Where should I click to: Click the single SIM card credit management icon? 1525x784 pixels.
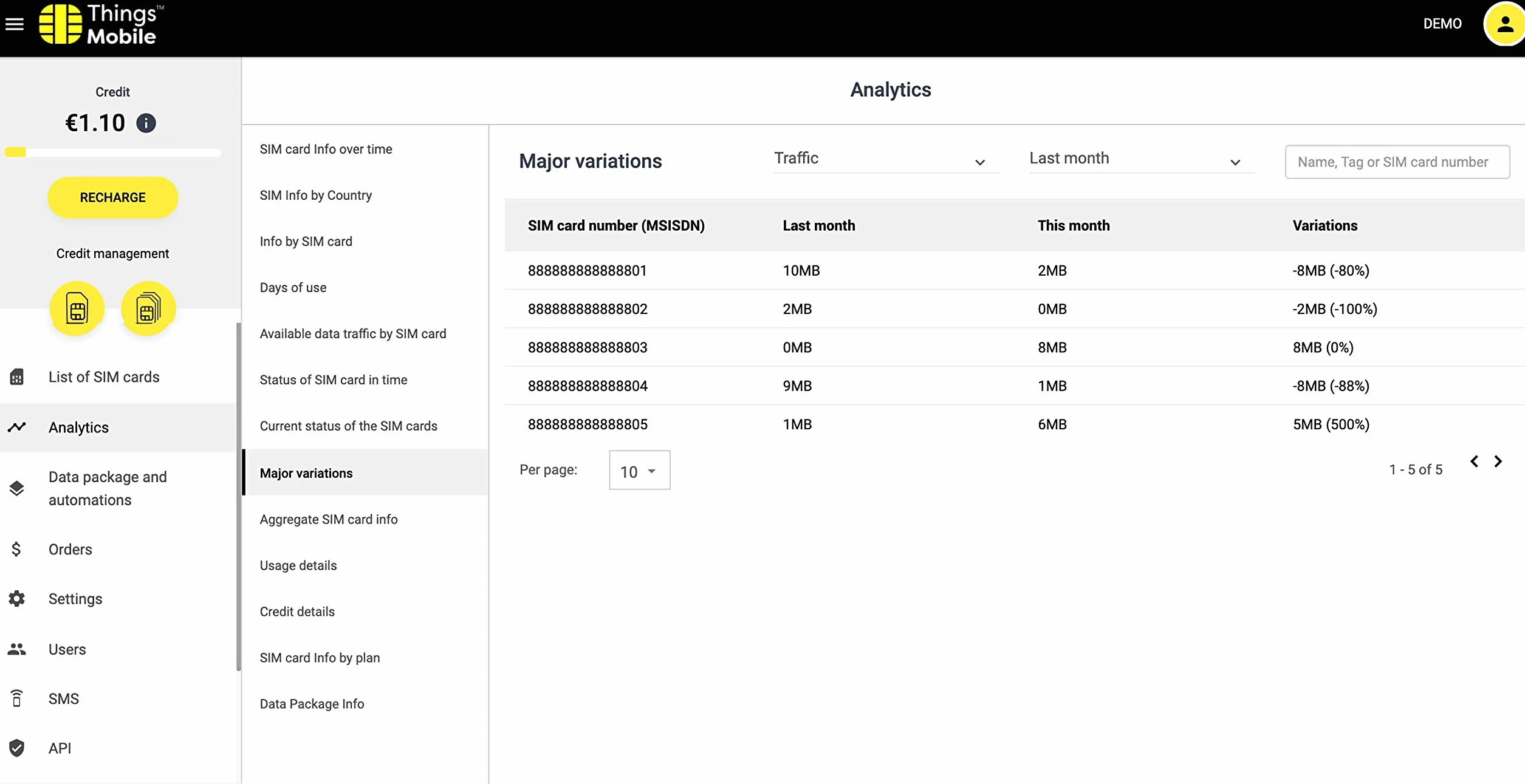coord(77,308)
